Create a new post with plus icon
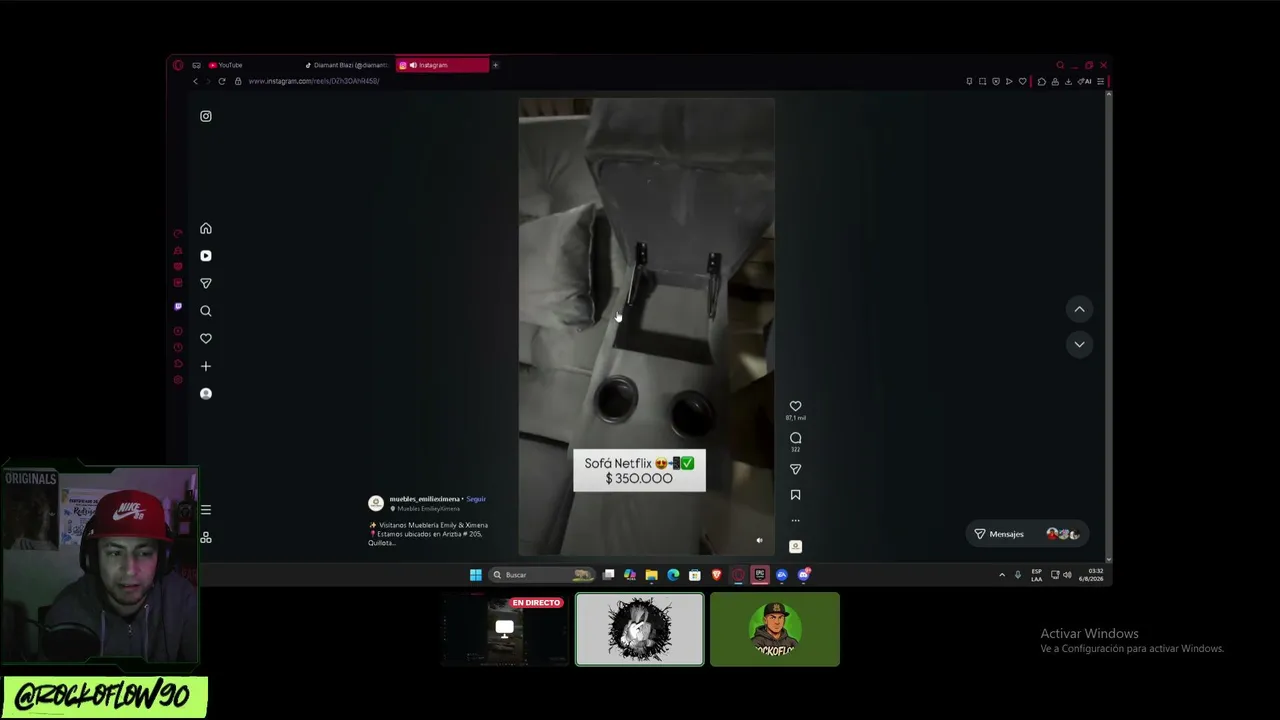 [x=206, y=366]
